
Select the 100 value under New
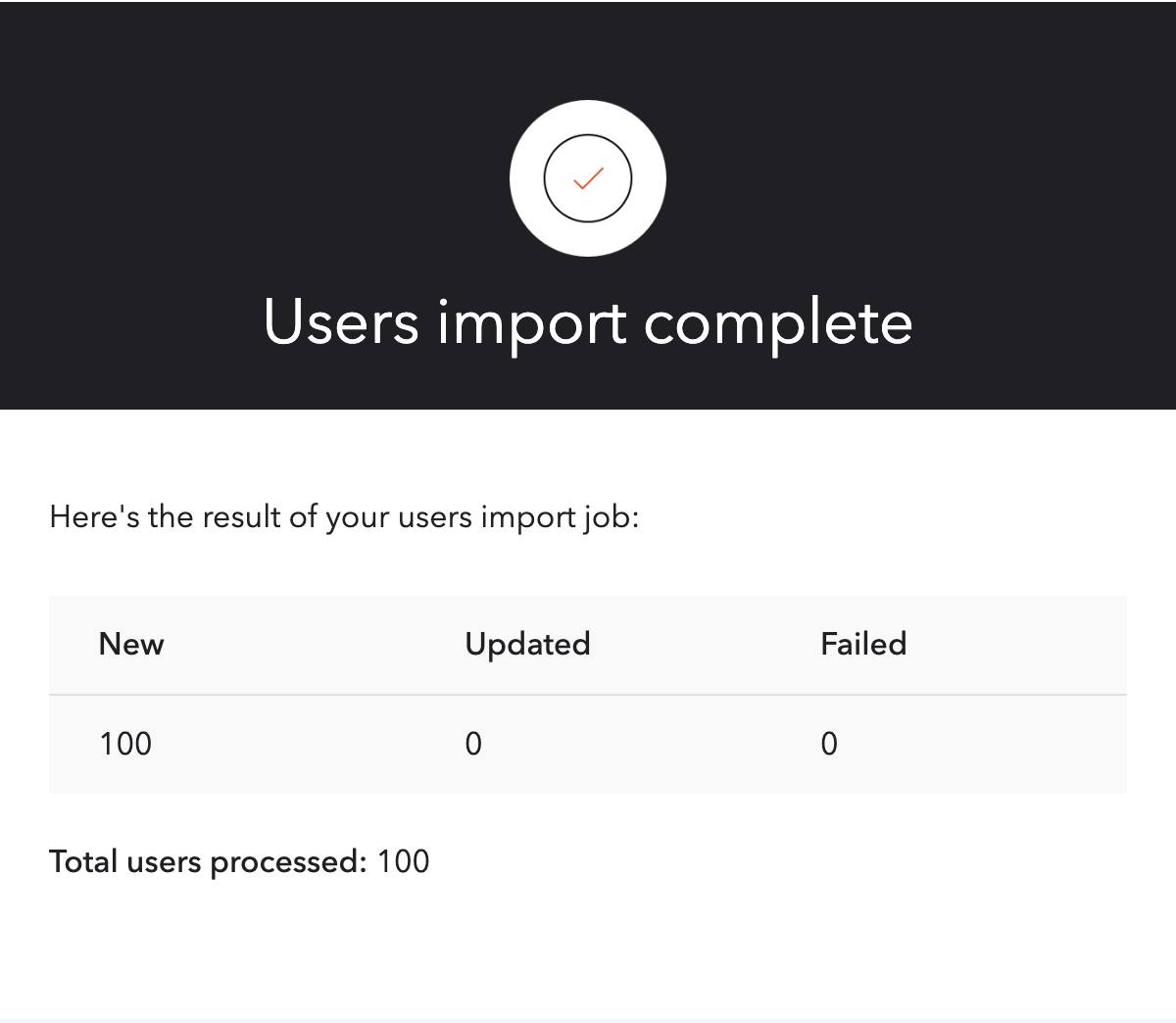tap(125, 744)
